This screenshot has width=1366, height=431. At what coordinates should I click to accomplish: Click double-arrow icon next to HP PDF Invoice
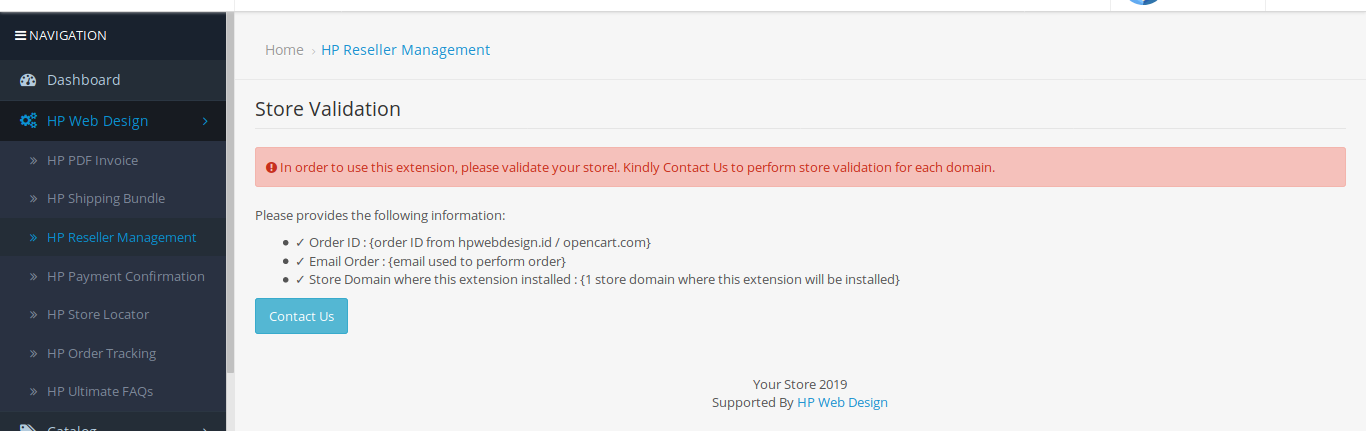33,160
